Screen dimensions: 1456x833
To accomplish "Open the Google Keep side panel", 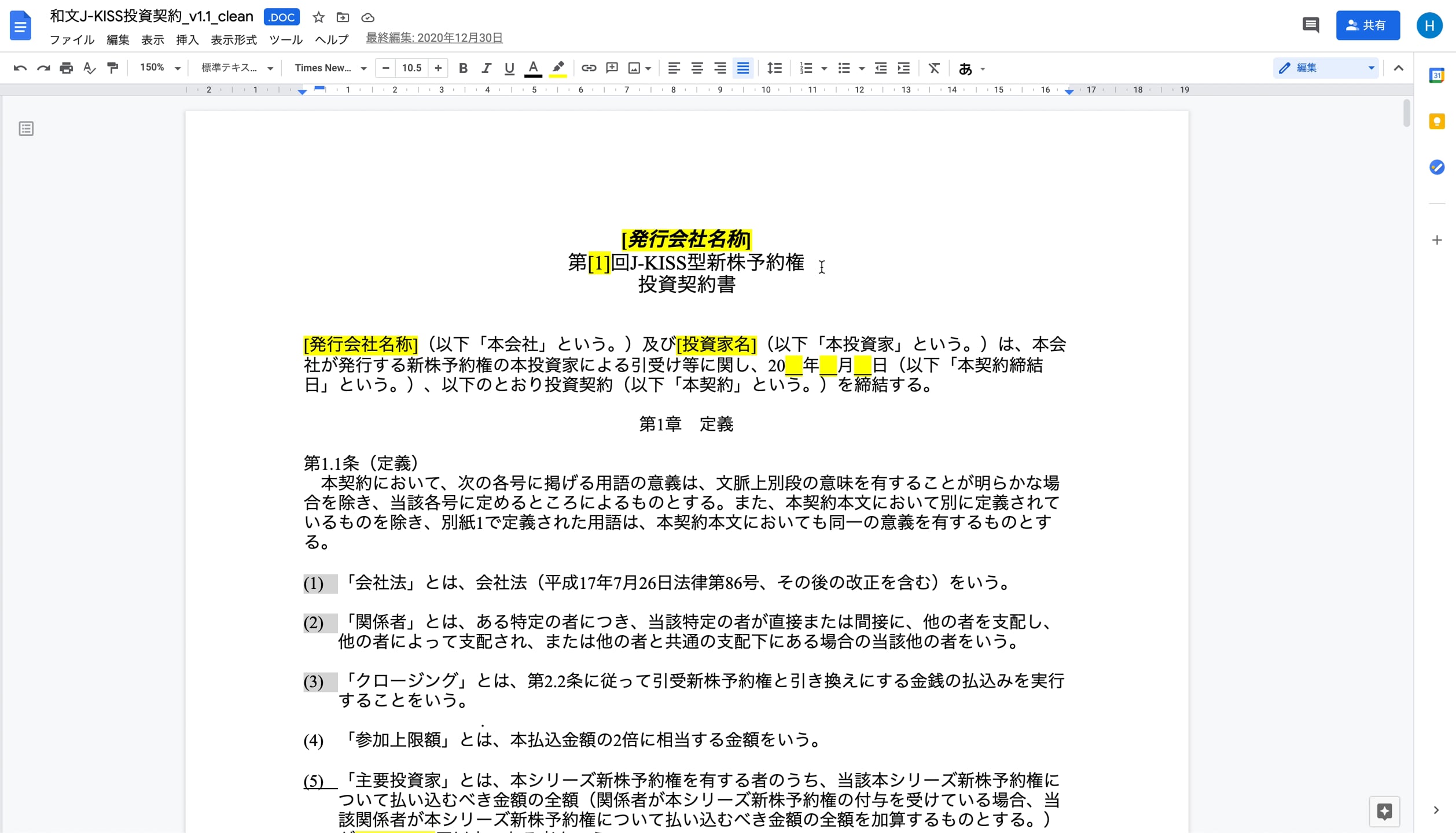I will [x=1436, y=121].
